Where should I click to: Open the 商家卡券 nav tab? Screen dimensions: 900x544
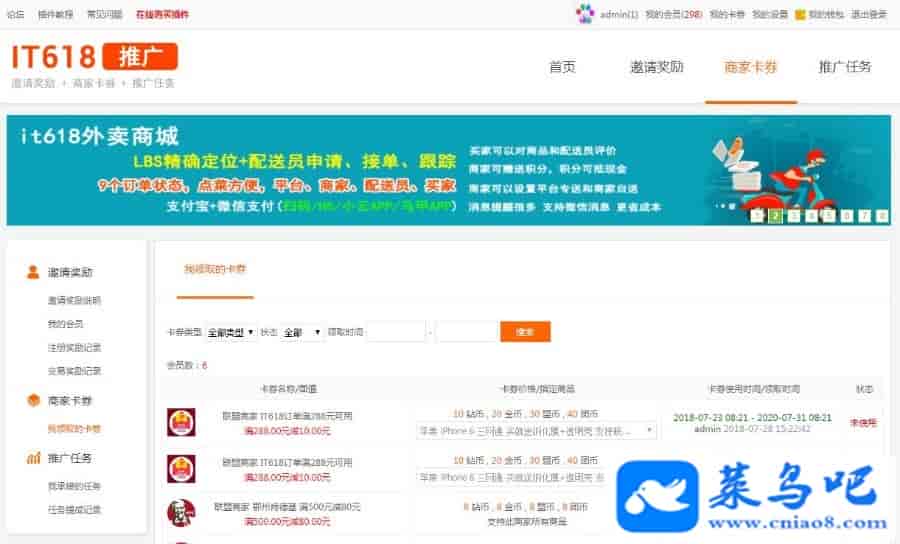pos(750,67)
